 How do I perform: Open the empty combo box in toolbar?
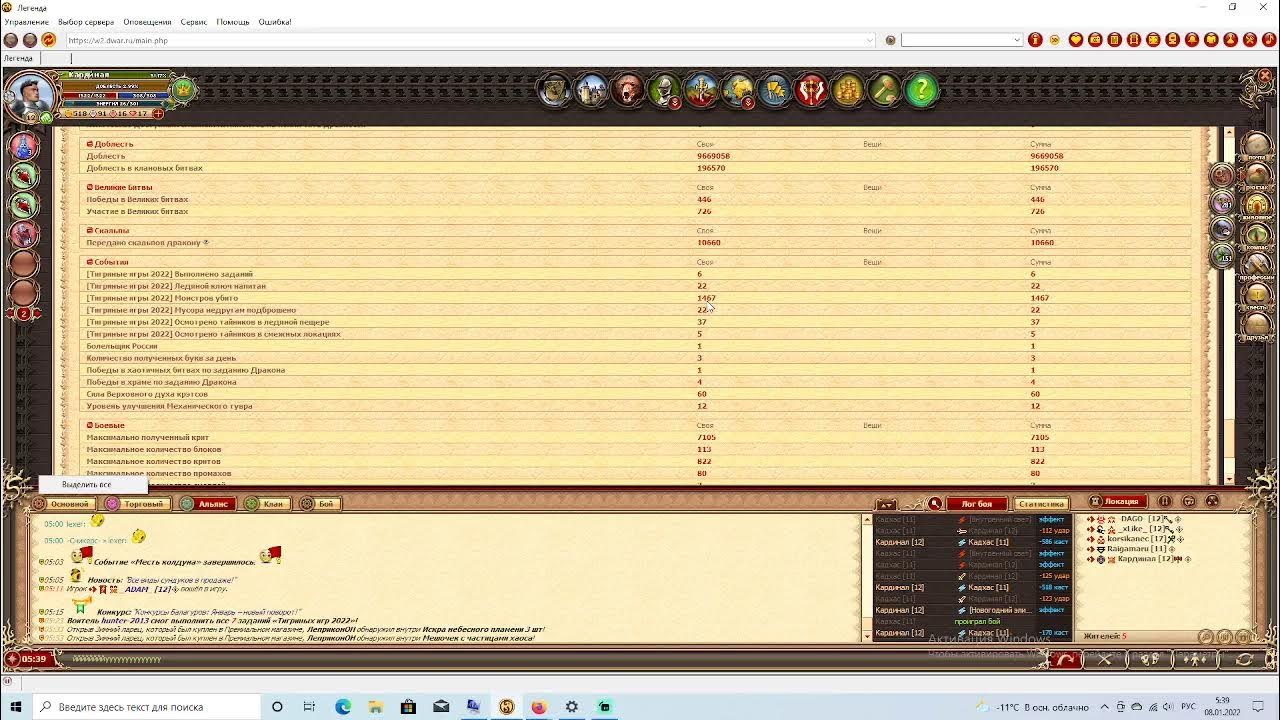[962, 40]
